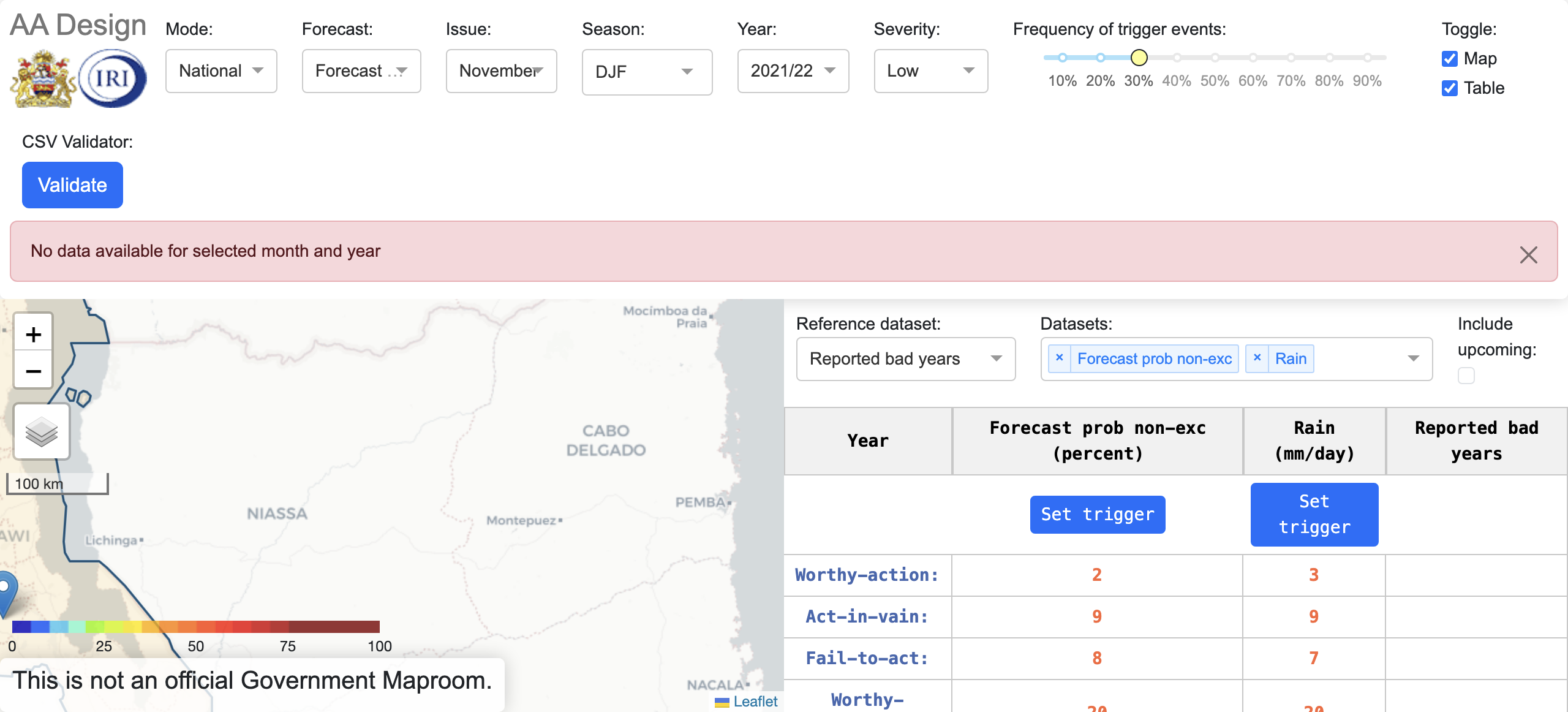Remove the Rain dataset chip
This screenshot has height=712, width=1568.
[x=1257, y=358]
